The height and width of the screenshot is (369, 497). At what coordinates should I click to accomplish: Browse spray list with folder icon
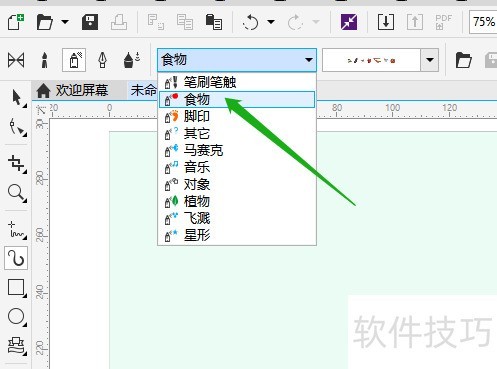(464, 60)
